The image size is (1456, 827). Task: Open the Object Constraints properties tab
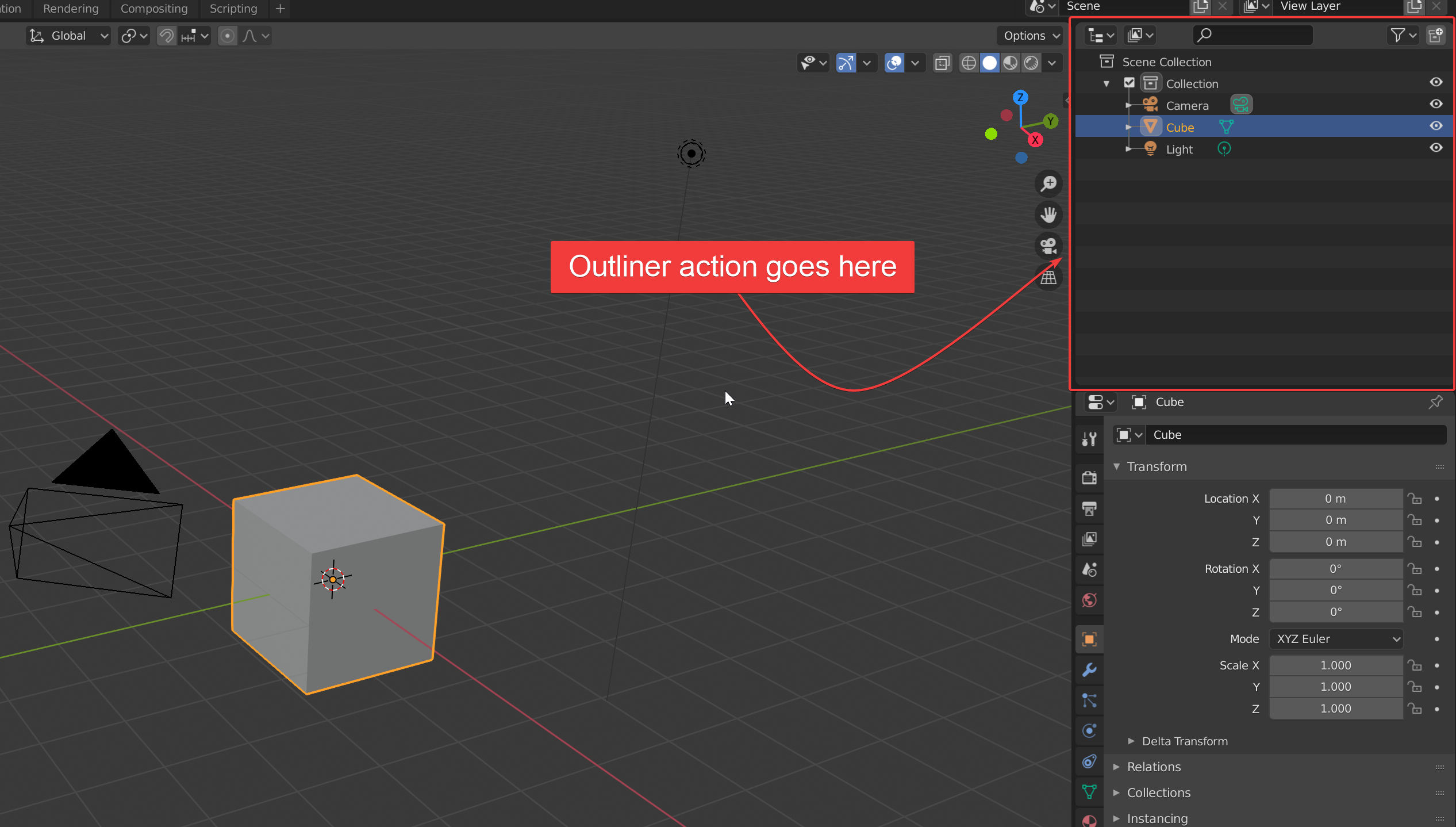1089,761
